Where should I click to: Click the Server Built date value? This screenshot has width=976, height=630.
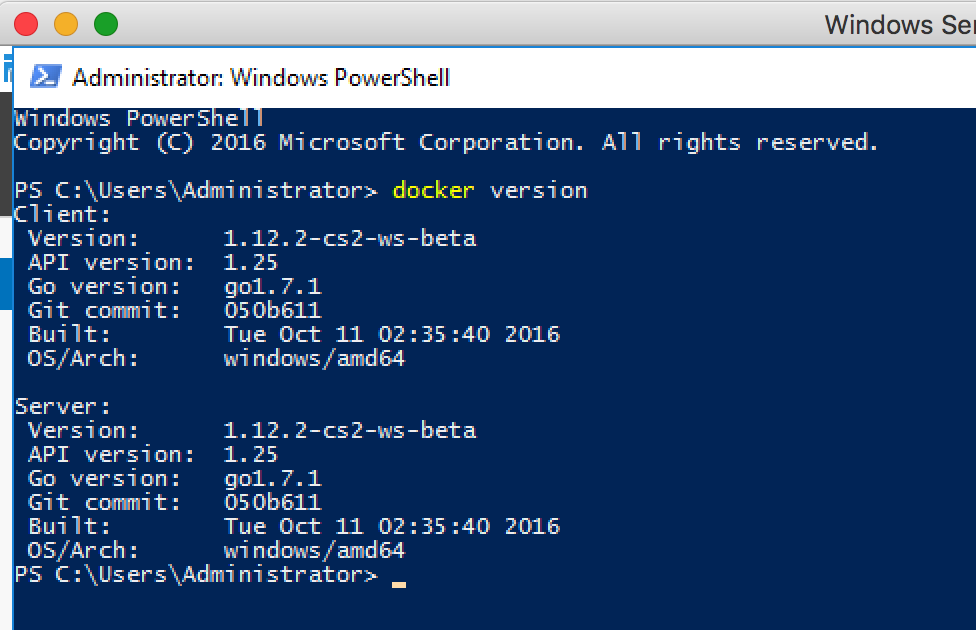(x=392, y=526)
